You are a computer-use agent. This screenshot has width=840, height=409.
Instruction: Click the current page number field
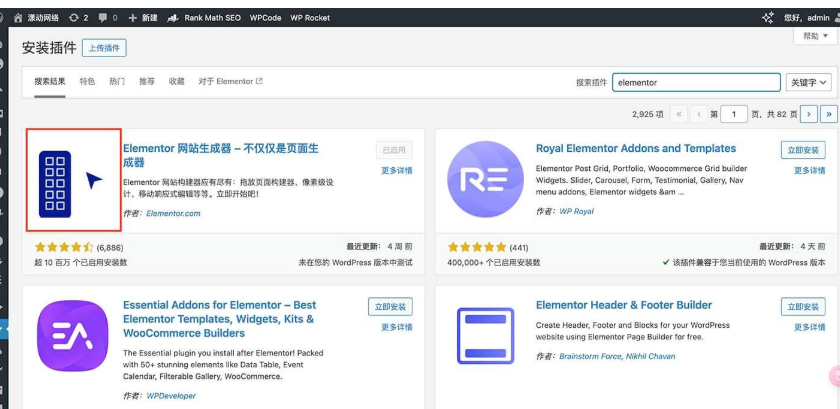[733, 114]
